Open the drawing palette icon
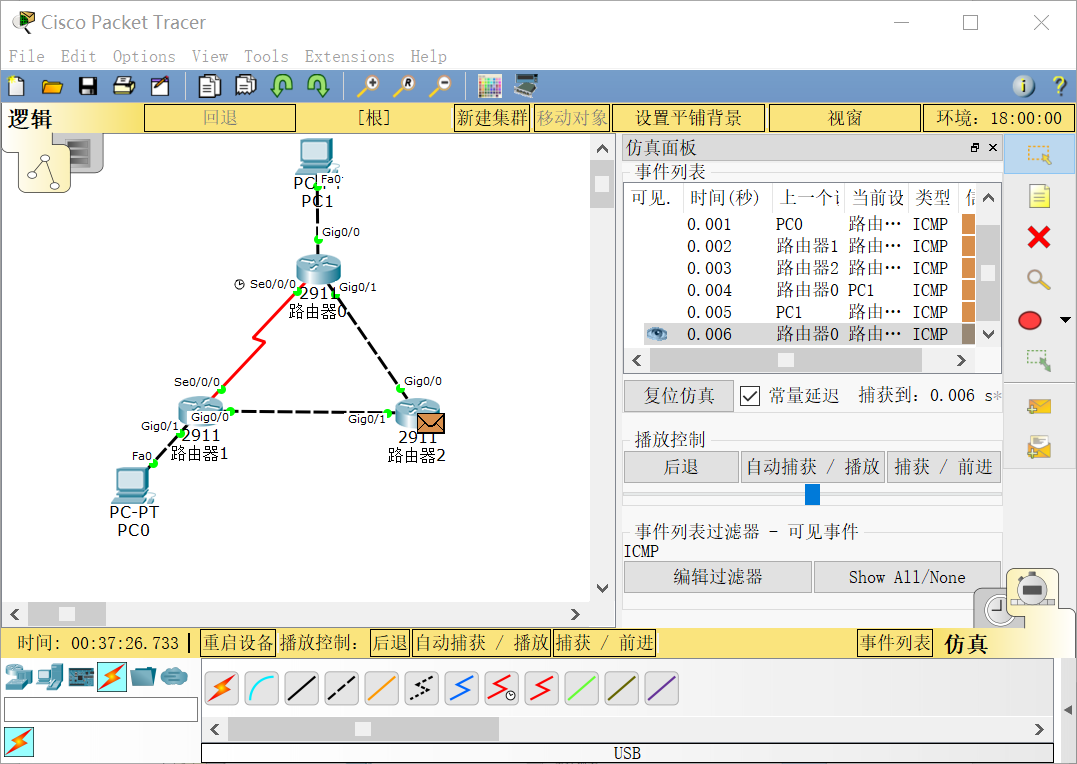Image resolution: width=1077 pixels, height=764 pixels. point(490,87)
